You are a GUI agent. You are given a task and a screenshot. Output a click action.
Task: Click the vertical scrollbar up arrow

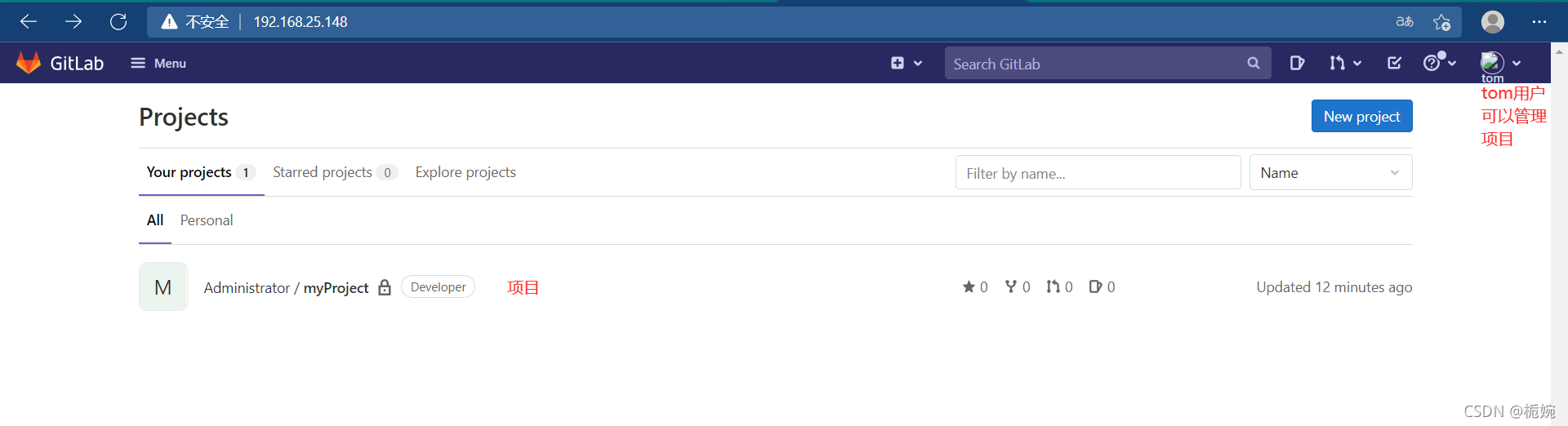[x=1559, y=51]
